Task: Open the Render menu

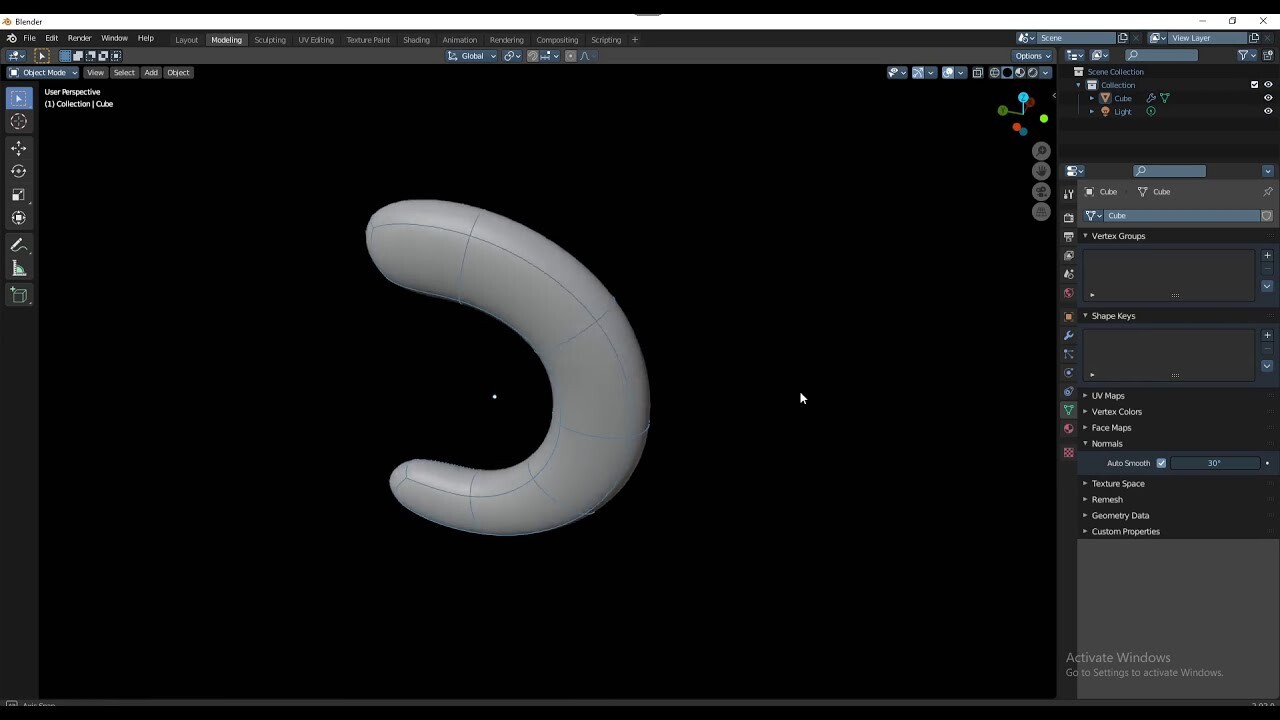Action: 79,38
